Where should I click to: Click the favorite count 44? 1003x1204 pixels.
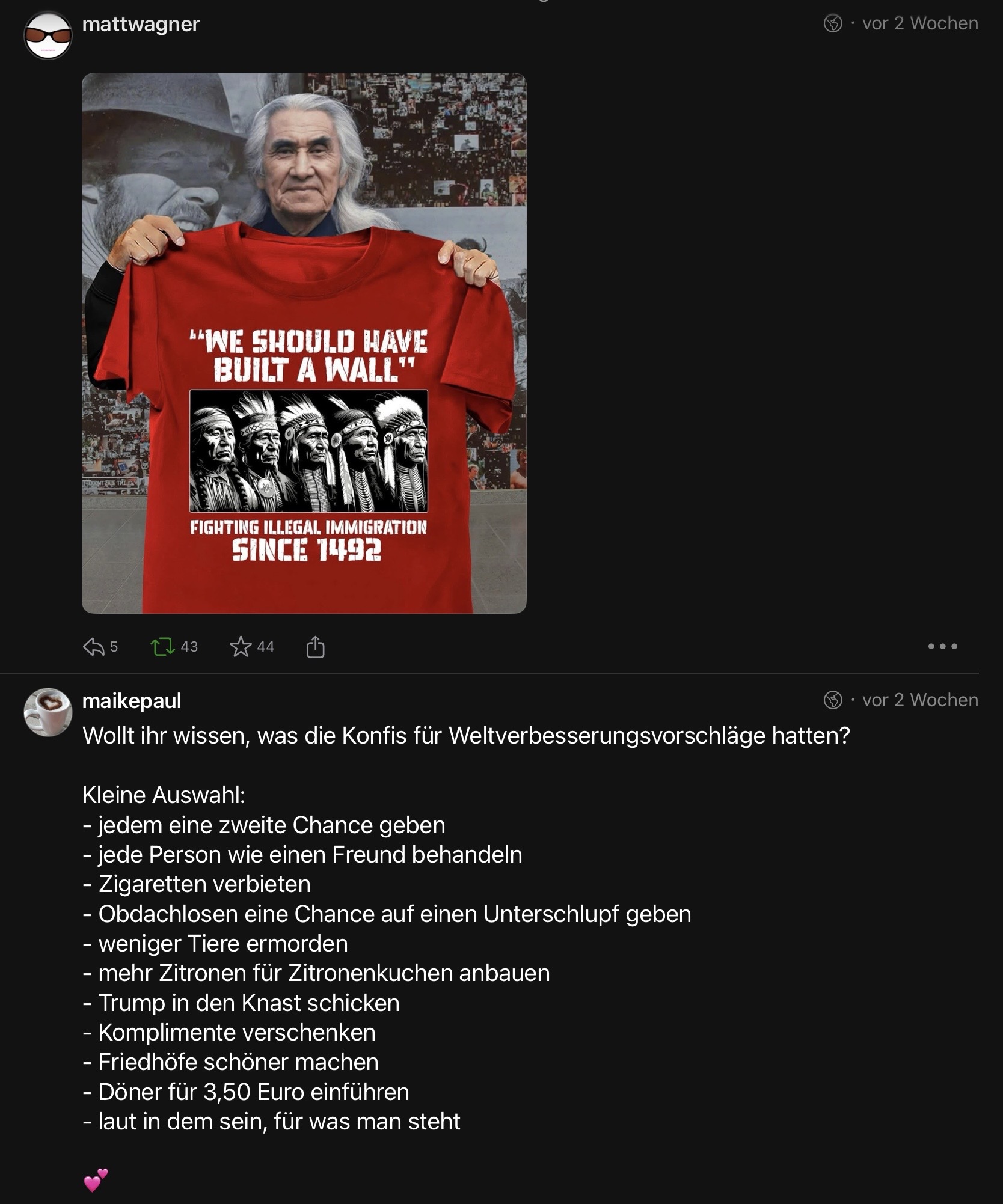[266, 647]
